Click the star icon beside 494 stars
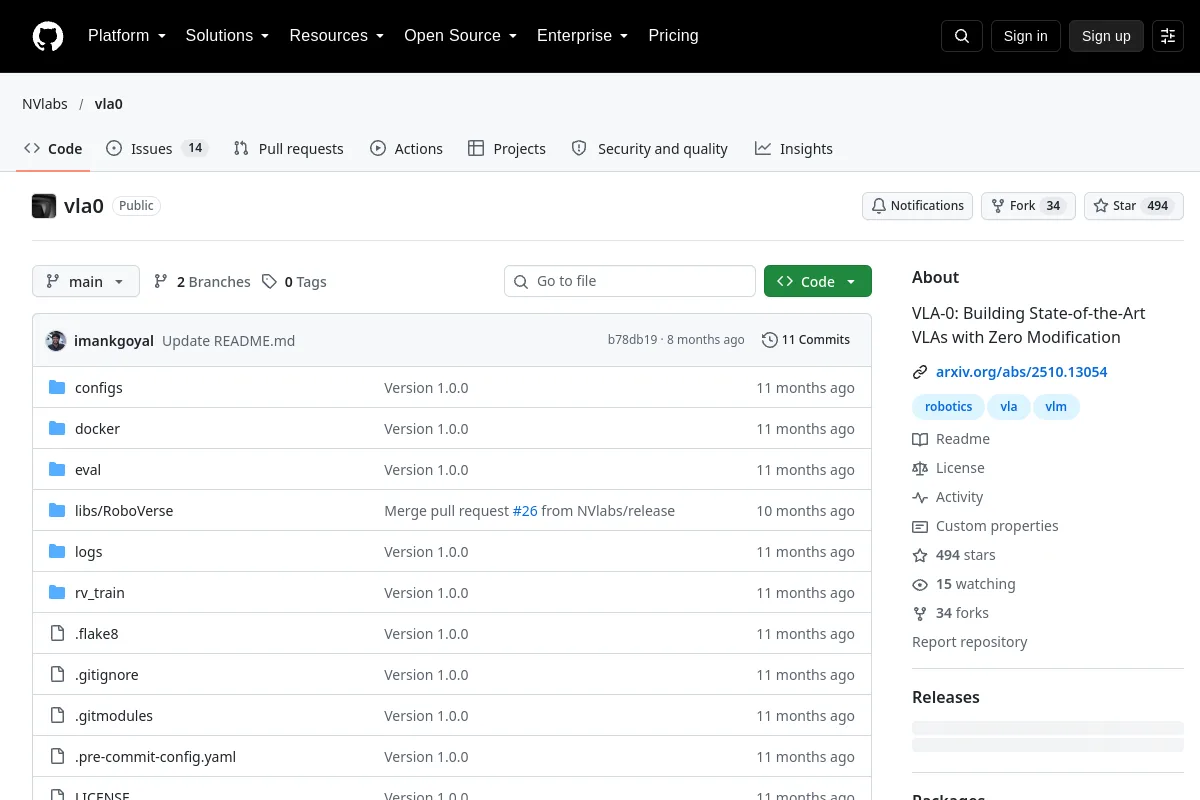 click(920, 555)
